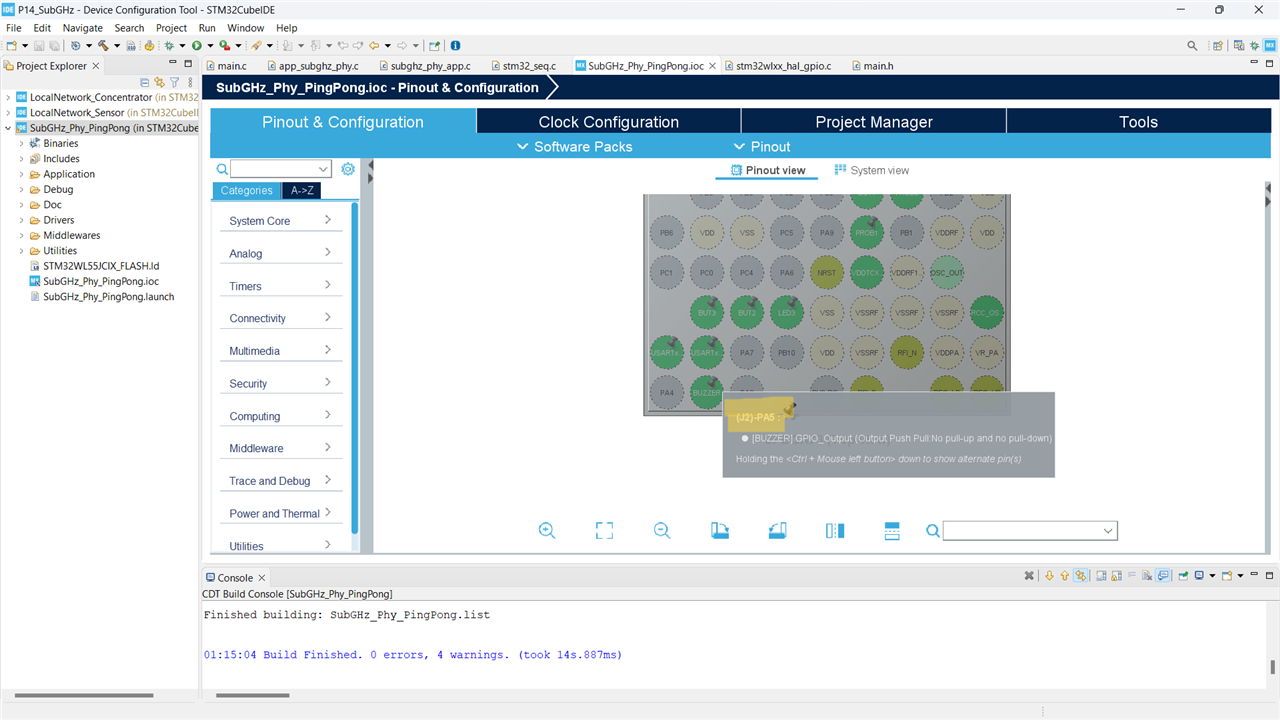The width and height of the screenshot is (1280, 720).
Task: Click the PA7 pin on the chip
Action: [747, 352]
